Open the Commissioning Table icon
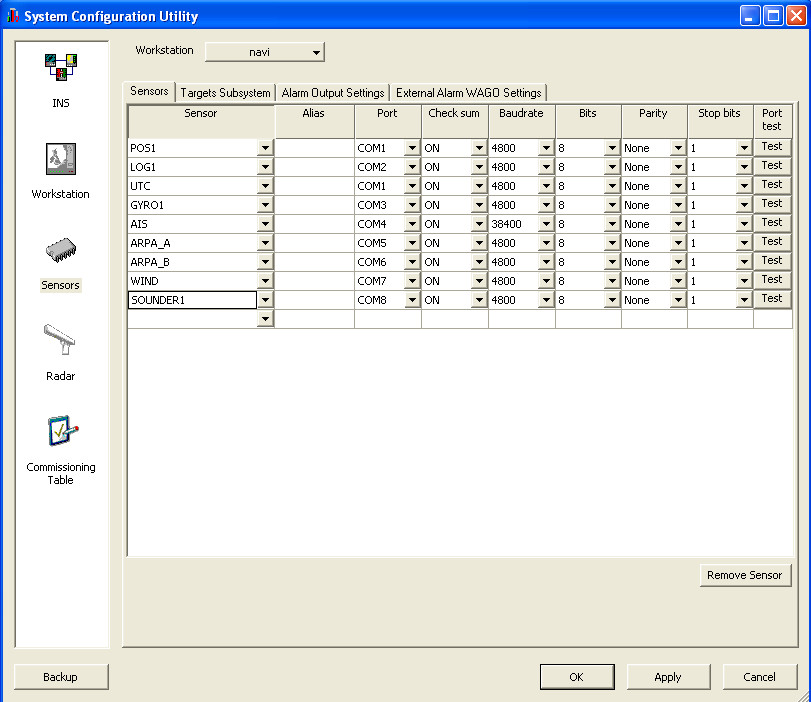 click(61, 432)
